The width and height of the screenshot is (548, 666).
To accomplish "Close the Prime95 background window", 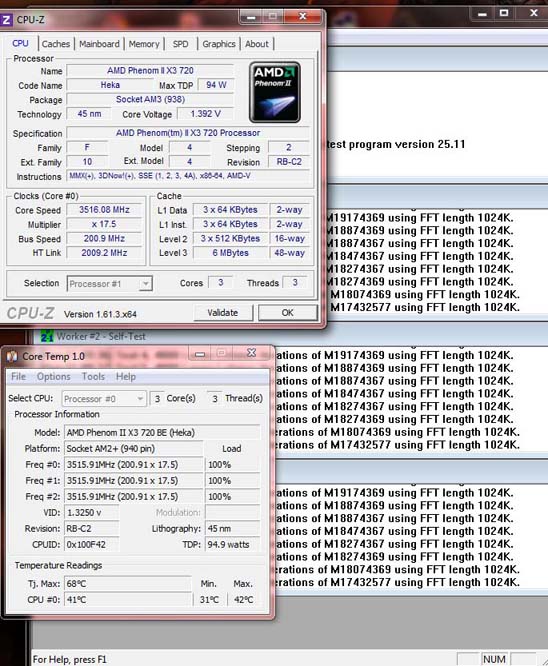I will (x=534, y=14).
